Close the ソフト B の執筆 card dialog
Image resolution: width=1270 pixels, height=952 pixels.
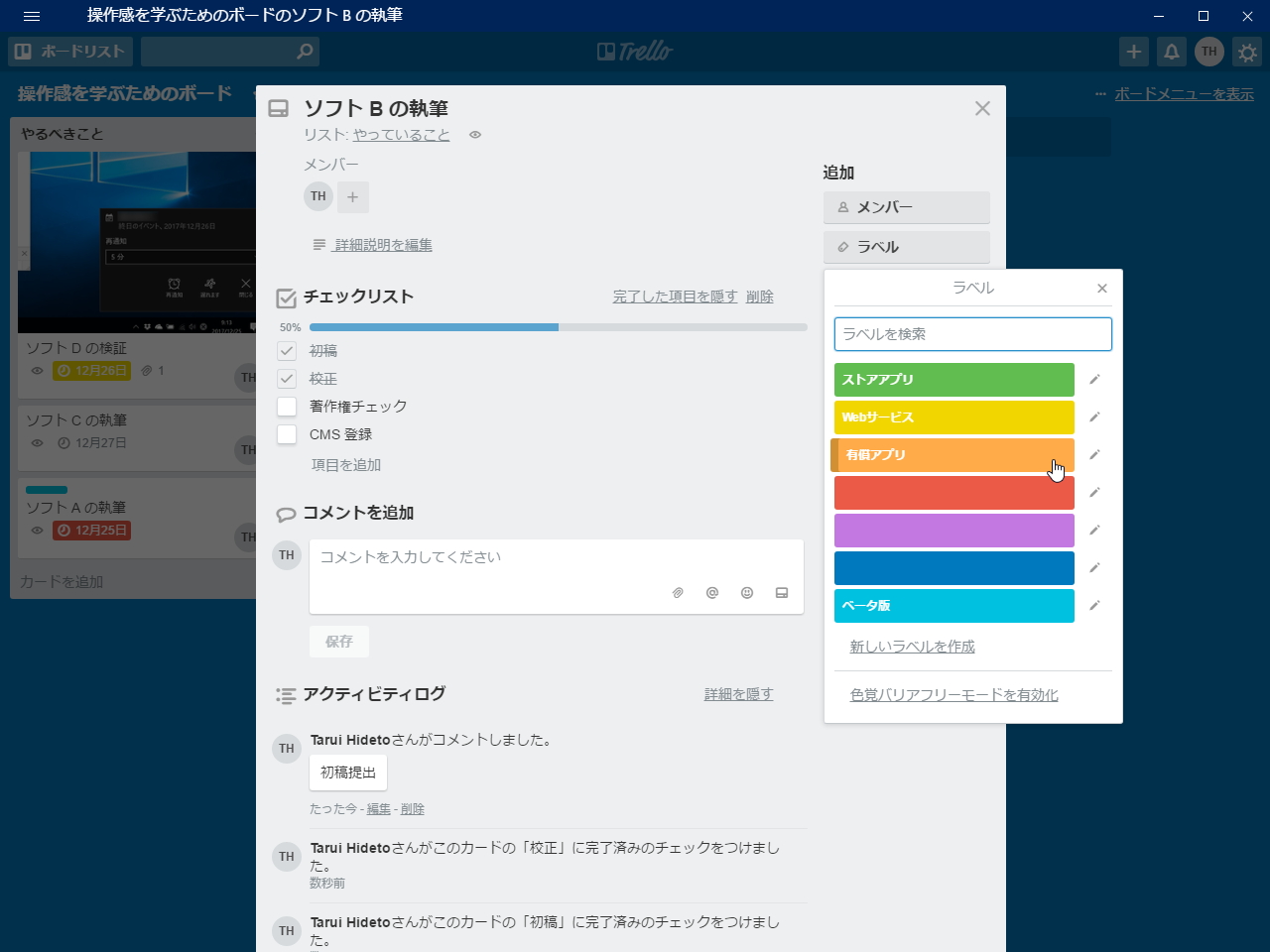pyautogui.click(x=982, y=108)
